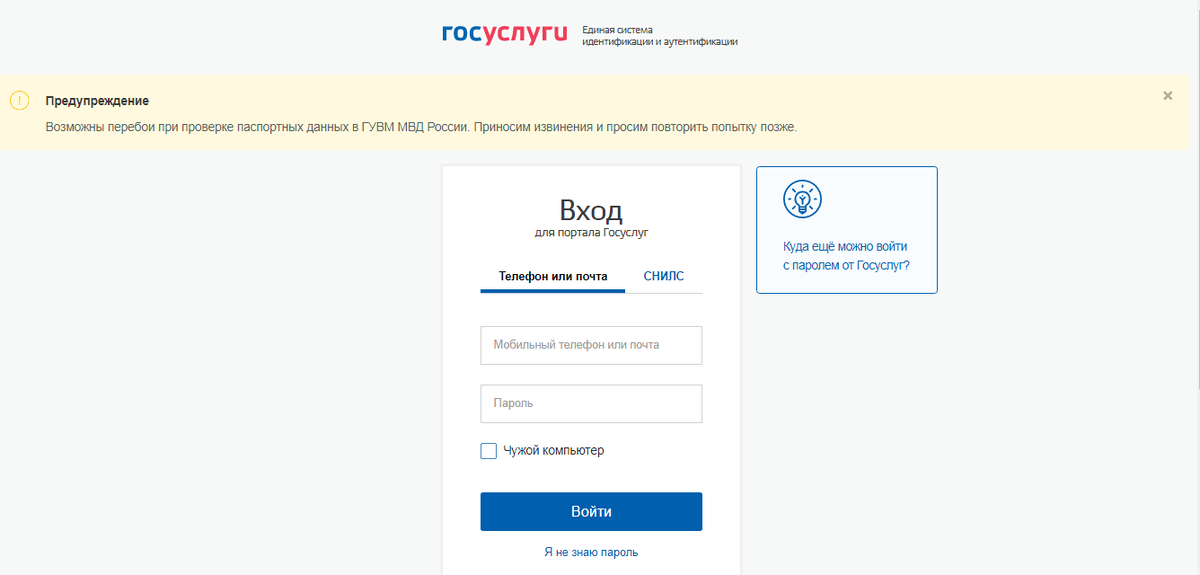
Task: Click the Госуслуги logo
Action: [505, 34]
